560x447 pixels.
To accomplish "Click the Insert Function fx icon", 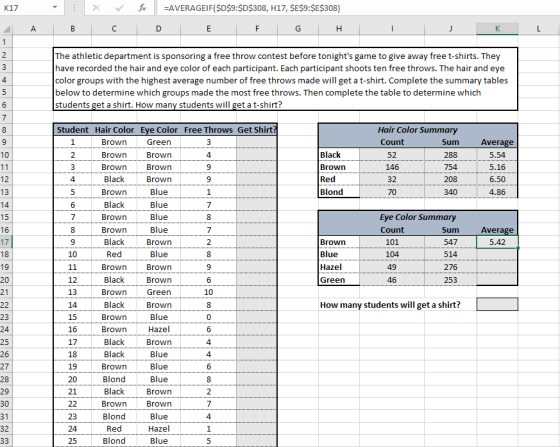I will [142, 8].
